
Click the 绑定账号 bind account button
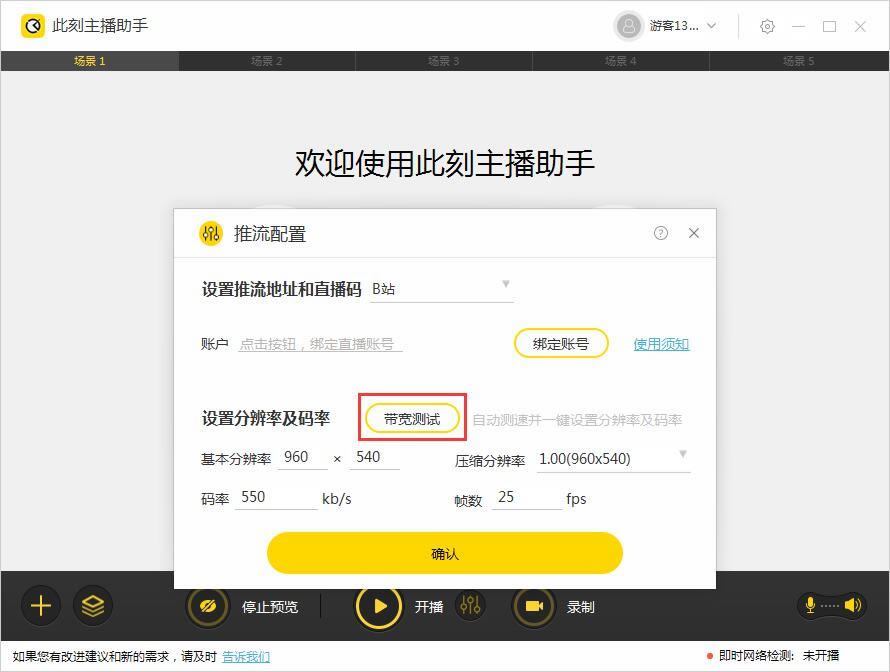(x=561, y=342)
